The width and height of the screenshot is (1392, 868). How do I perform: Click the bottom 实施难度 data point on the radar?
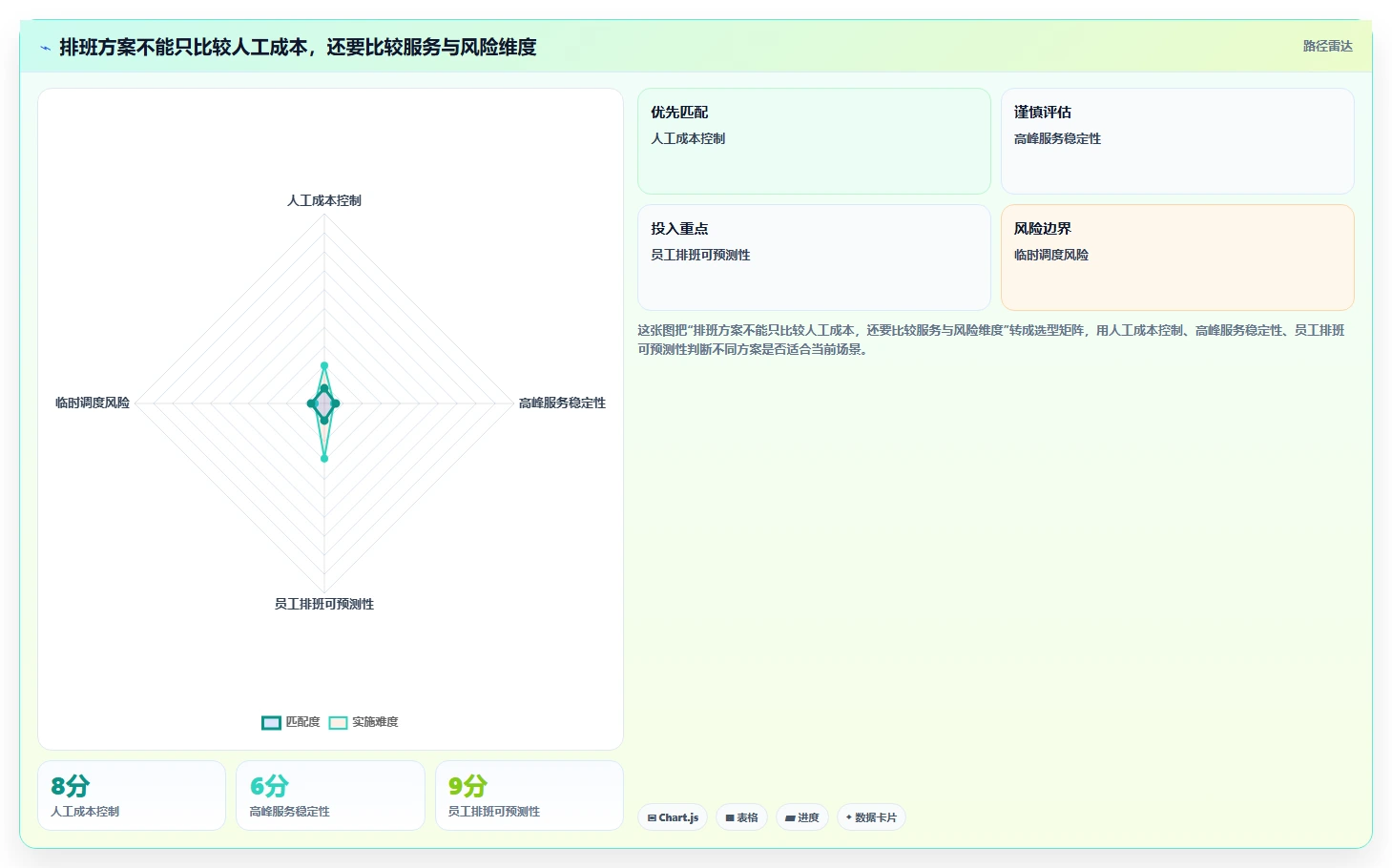tap(324, 459)
